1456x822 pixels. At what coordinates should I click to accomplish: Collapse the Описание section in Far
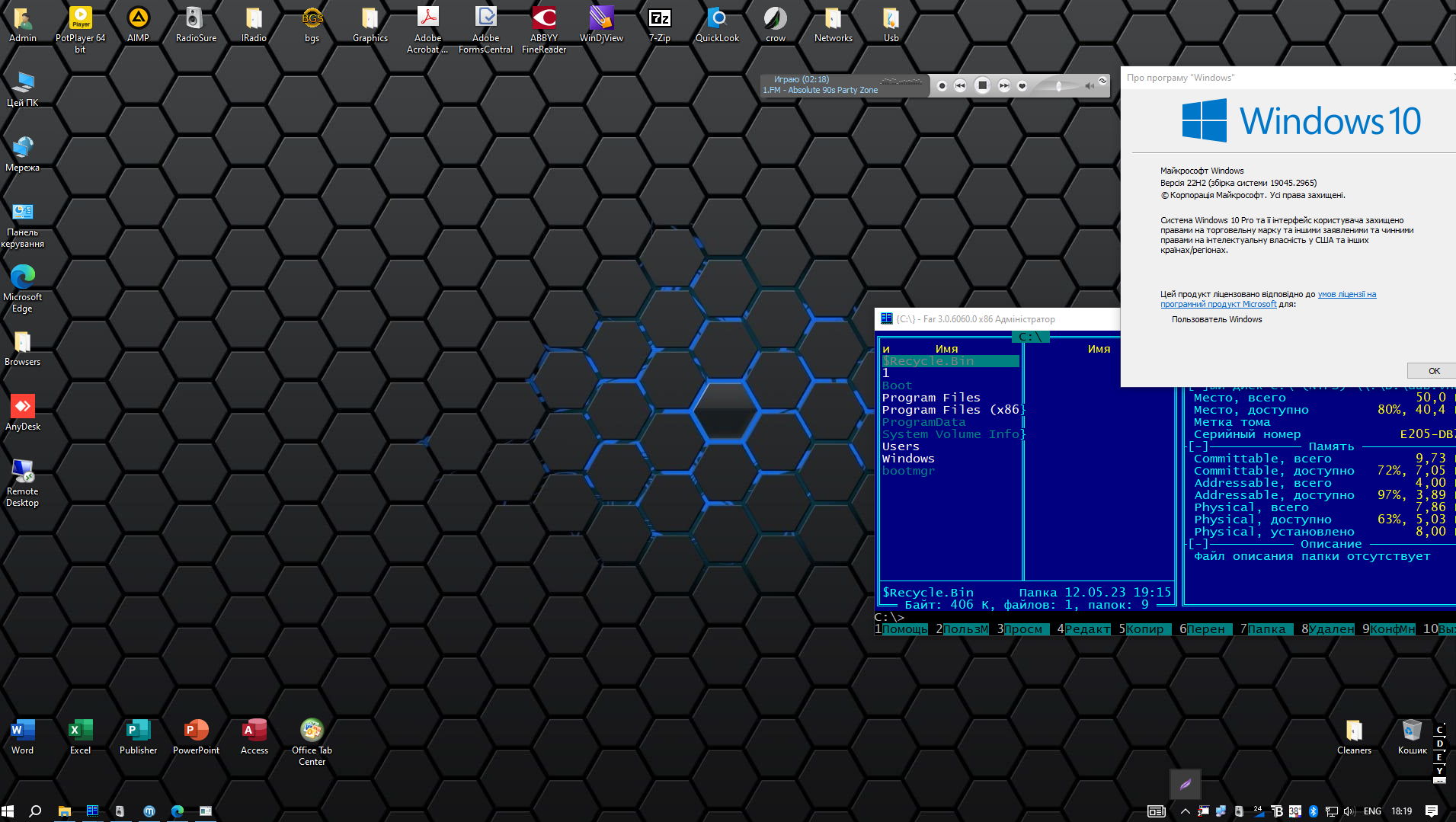1198,544
